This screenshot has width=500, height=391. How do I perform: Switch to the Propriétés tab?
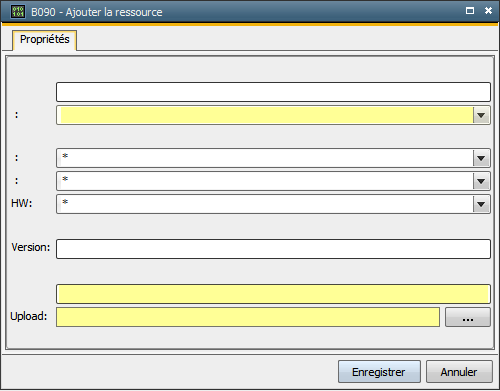click(x=45, y=40)
